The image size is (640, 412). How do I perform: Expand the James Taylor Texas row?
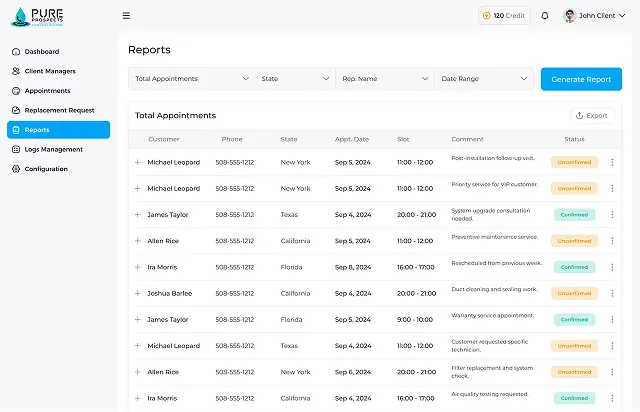click(x=138, y=214)
